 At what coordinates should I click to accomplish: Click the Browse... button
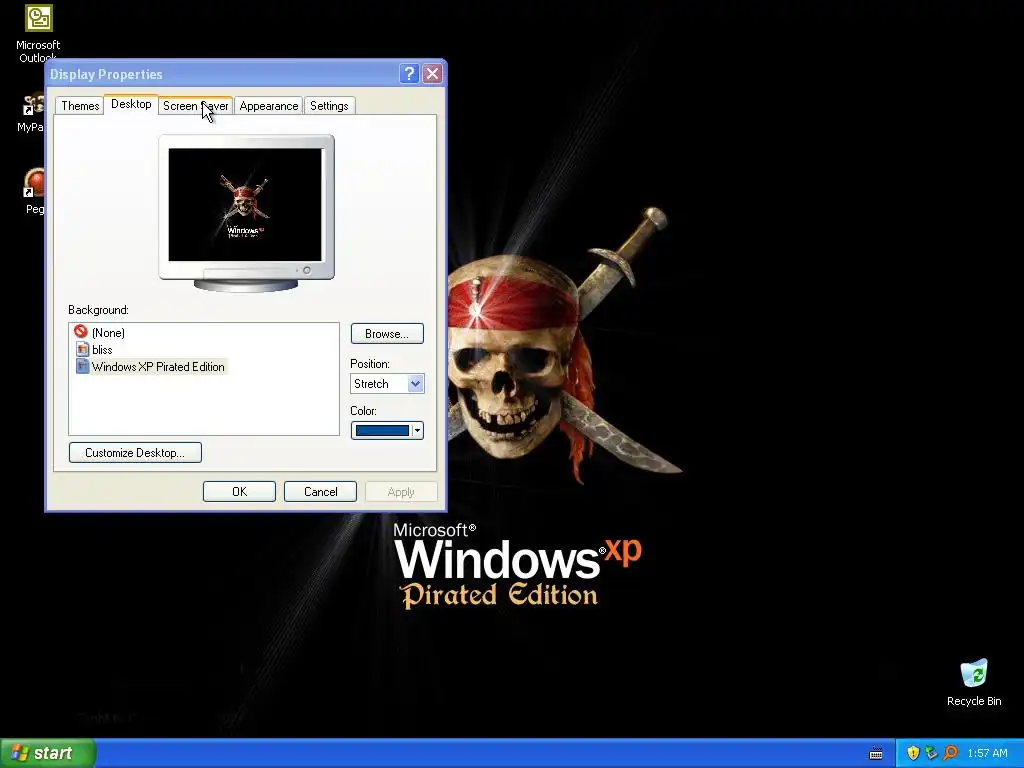[387, 334]
